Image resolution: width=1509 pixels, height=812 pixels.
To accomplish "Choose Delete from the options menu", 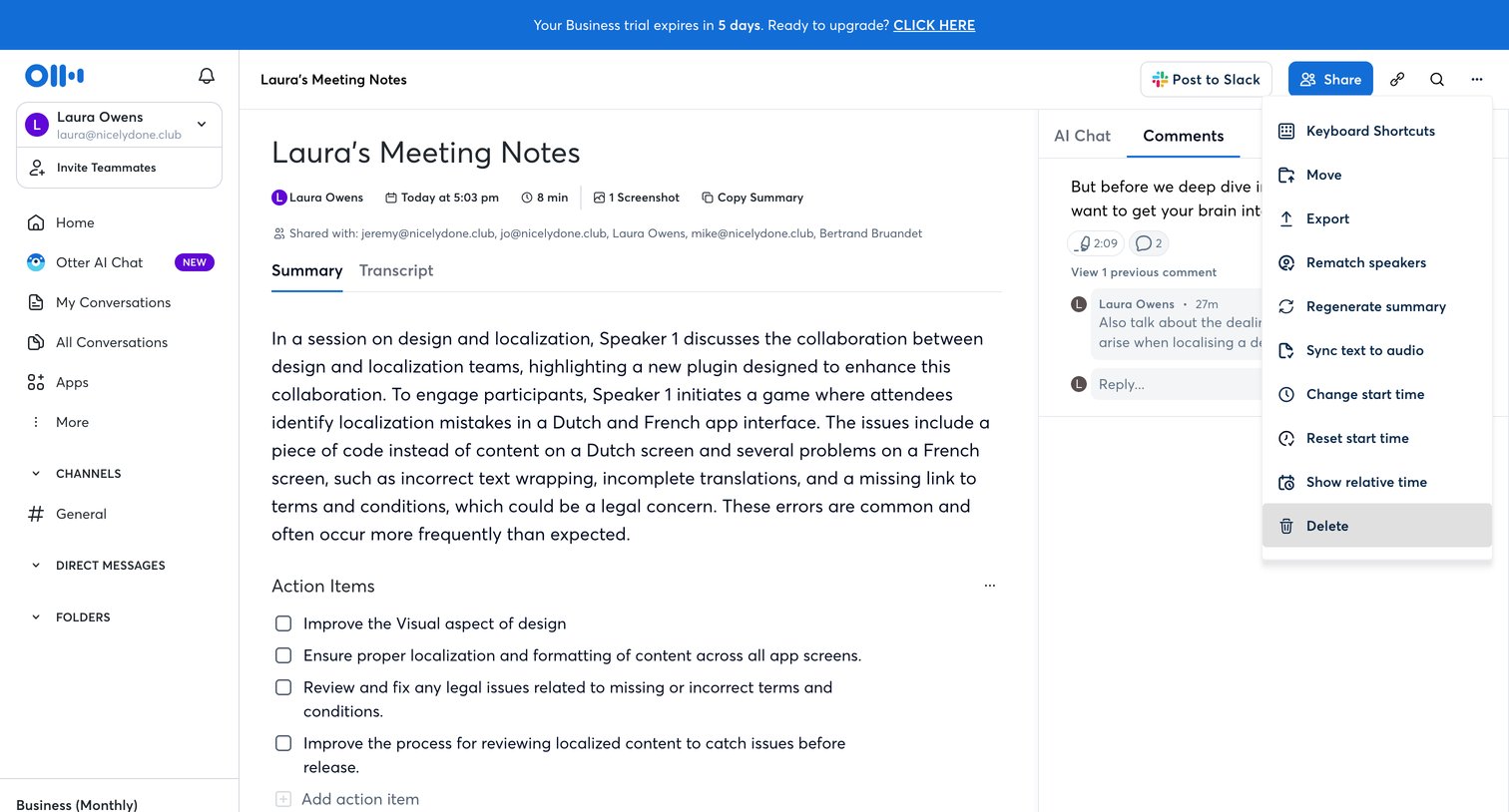I will (x=1377, y=526).
